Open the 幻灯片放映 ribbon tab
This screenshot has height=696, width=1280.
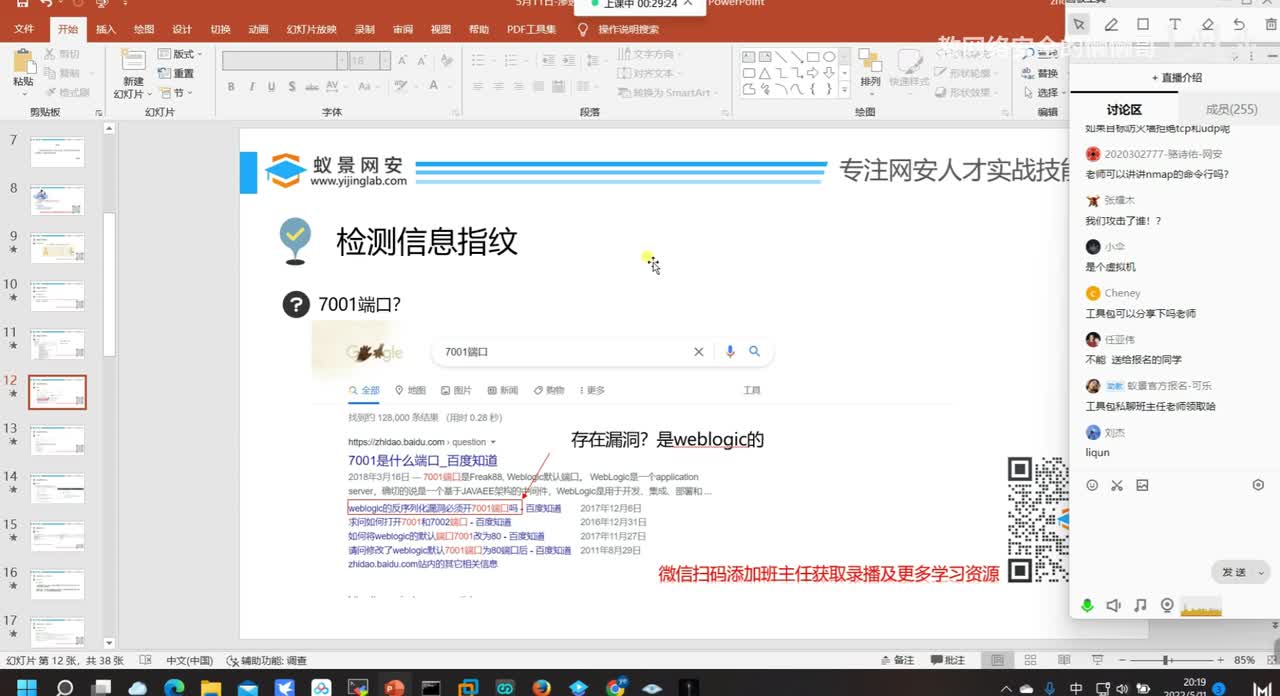click(x=311, y=30)
